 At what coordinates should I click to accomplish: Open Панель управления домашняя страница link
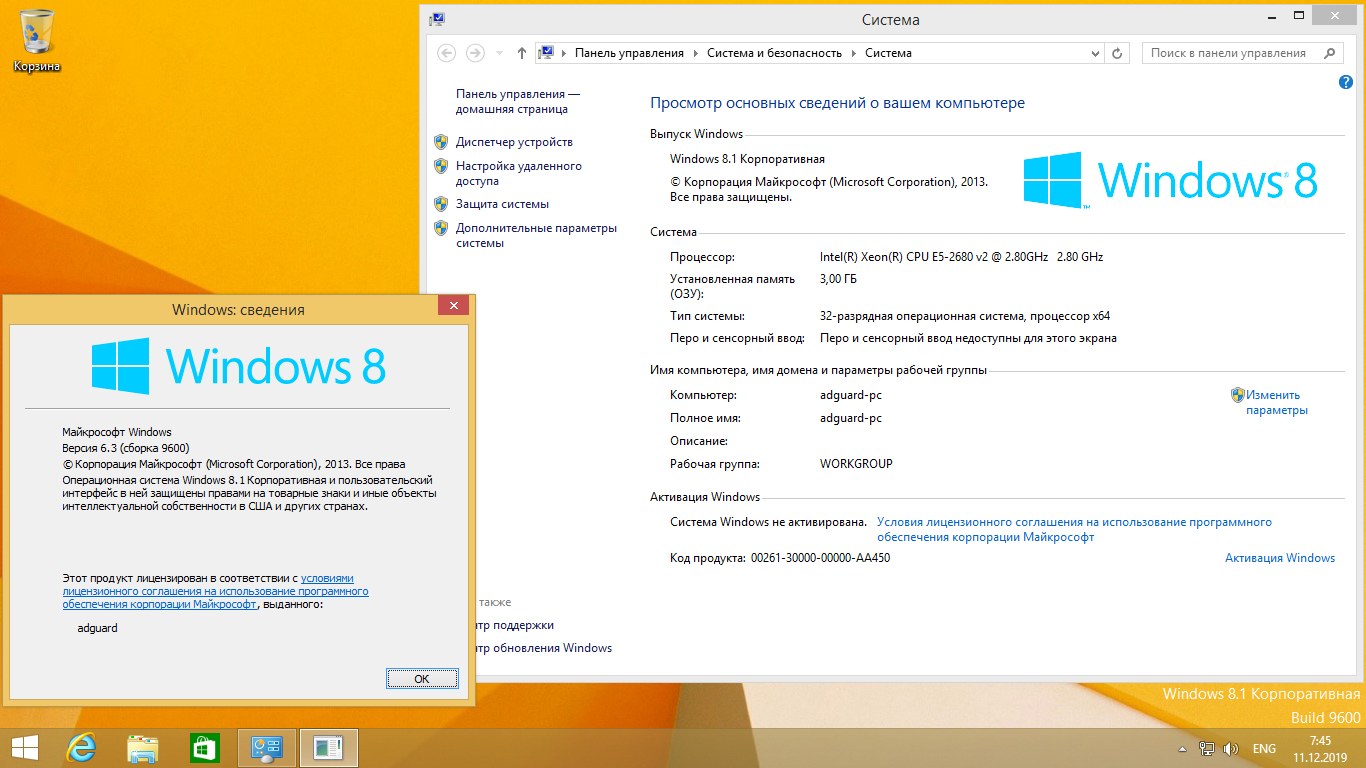(x=518, y=101)
